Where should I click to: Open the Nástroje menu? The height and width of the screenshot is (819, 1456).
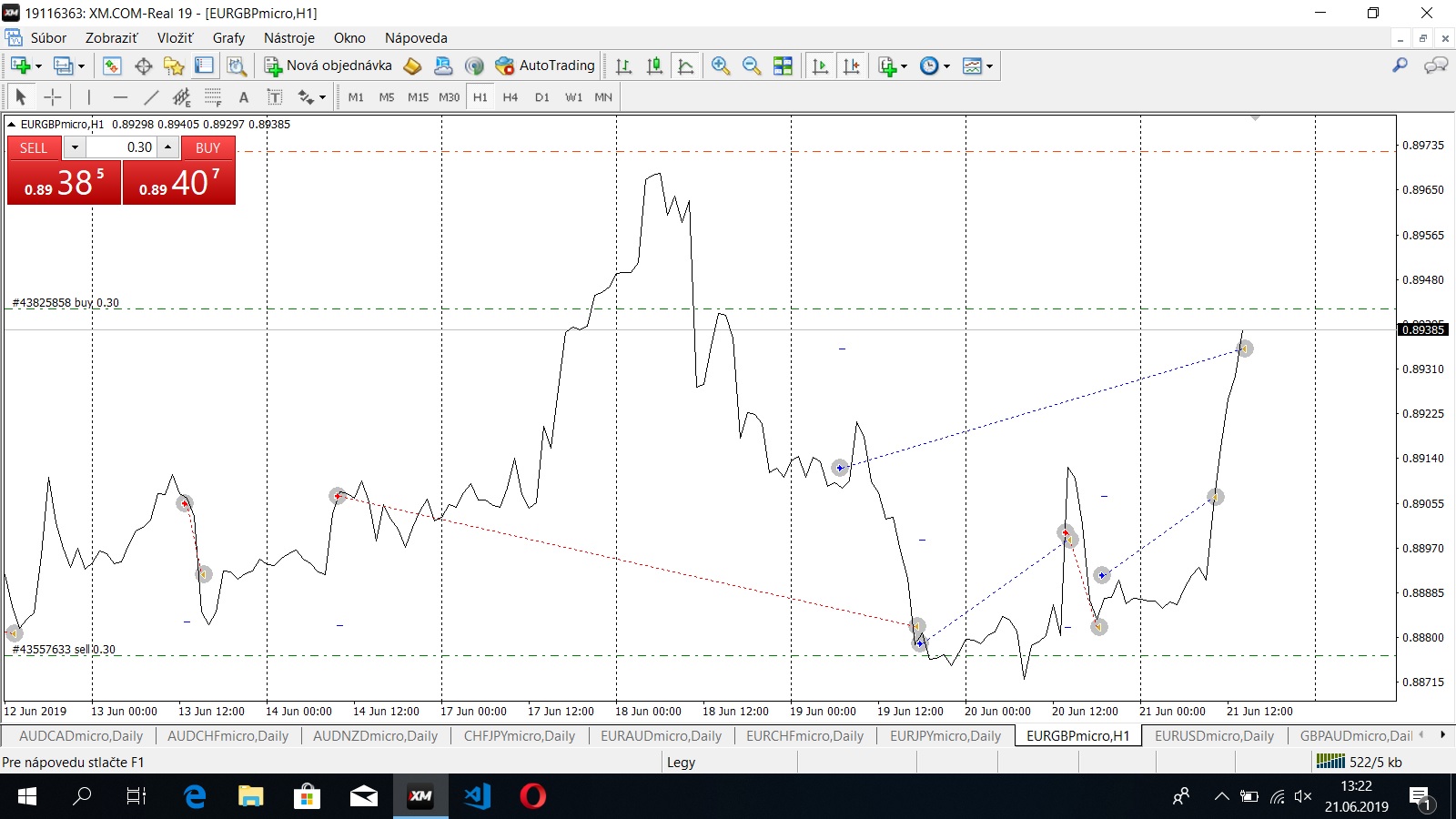coord(289,38)
